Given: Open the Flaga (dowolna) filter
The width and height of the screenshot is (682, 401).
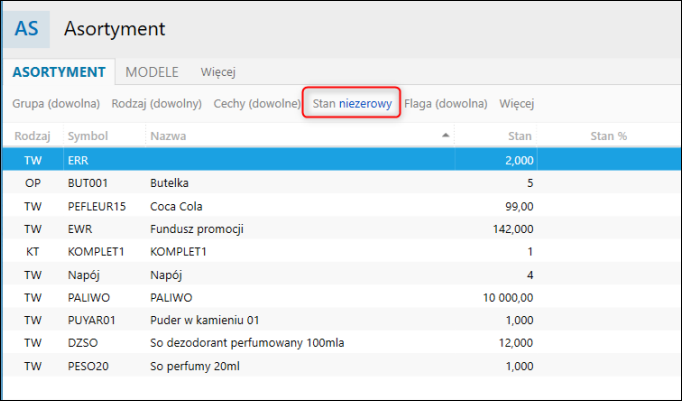Looking at the screenshot, I should pos(446,104).
